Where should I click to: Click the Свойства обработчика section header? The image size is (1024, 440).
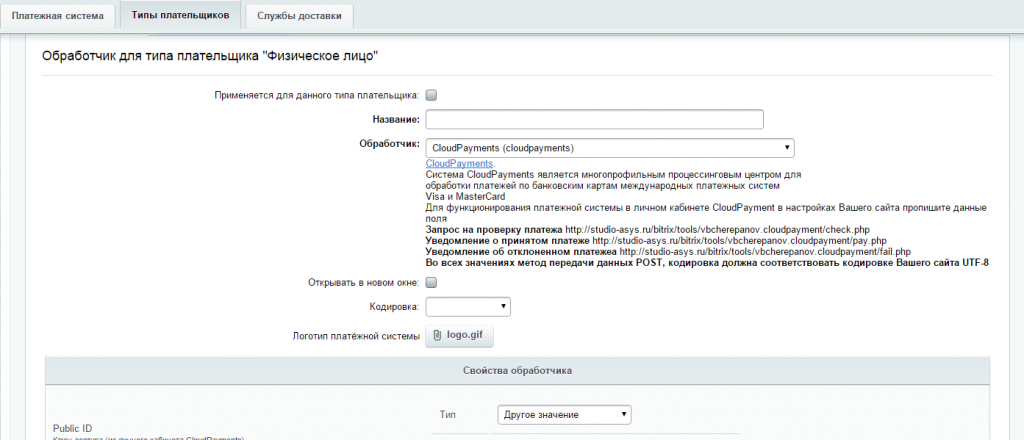[517, 370]
